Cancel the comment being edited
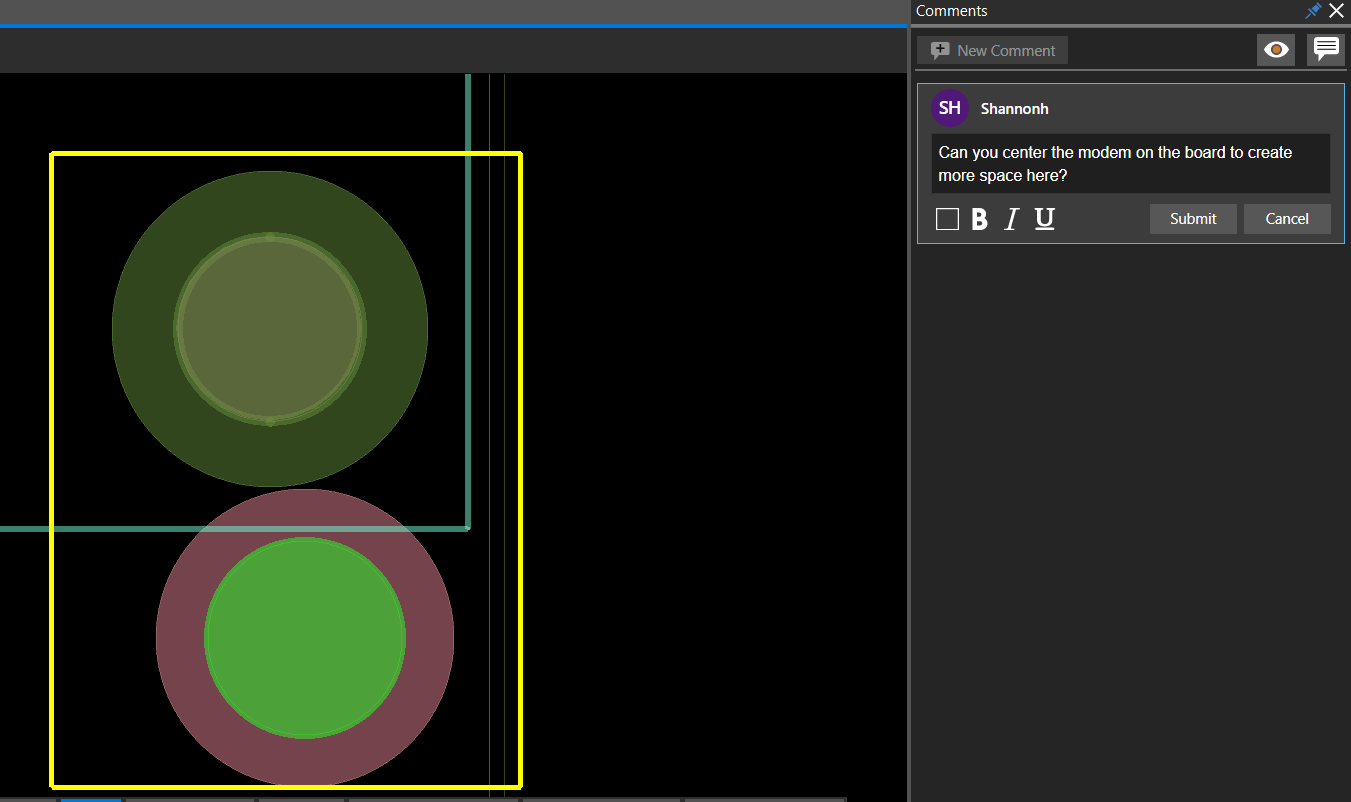1351x802 pixels. tap(1286, 219)
